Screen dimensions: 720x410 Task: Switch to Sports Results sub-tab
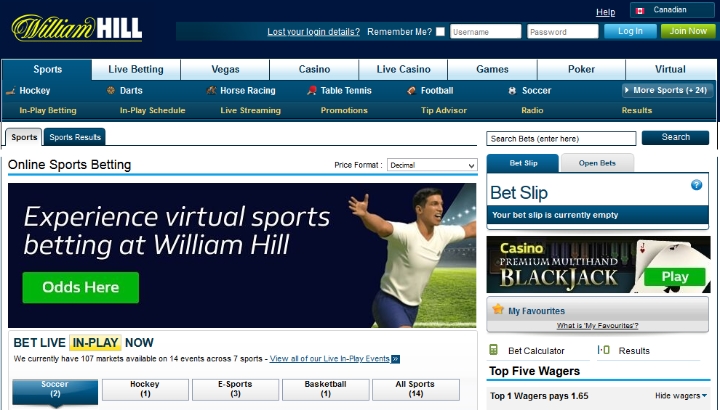(x=75, y=137)
